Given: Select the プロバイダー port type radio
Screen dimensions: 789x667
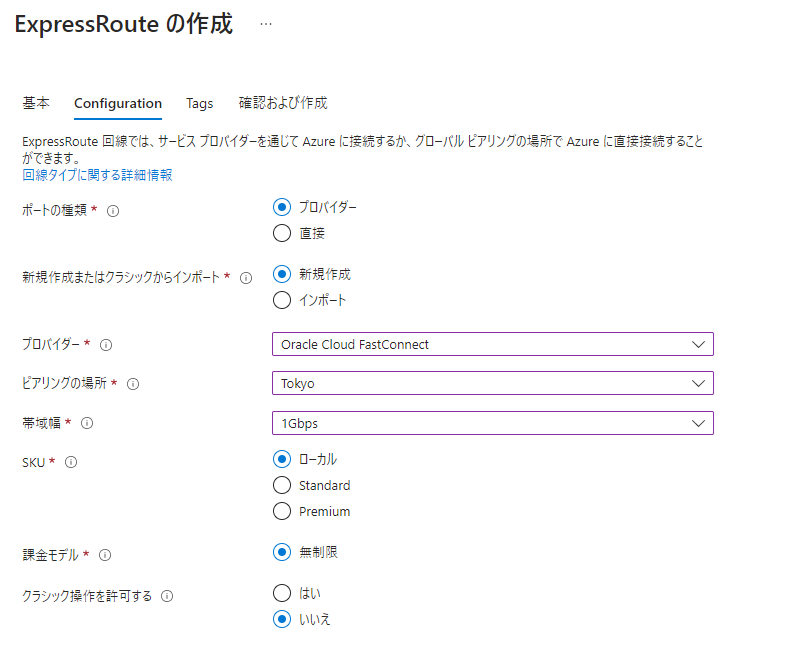Looking at the screenshot, I should (282, 207).
